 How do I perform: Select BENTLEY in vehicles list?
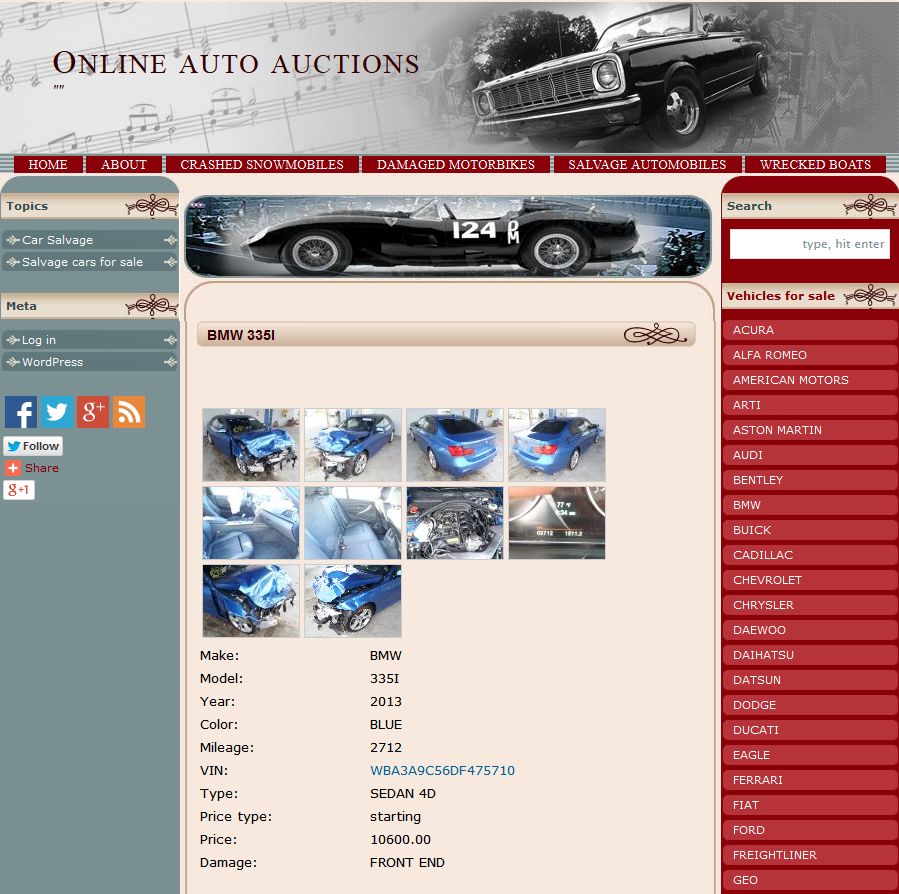point(810,480)
